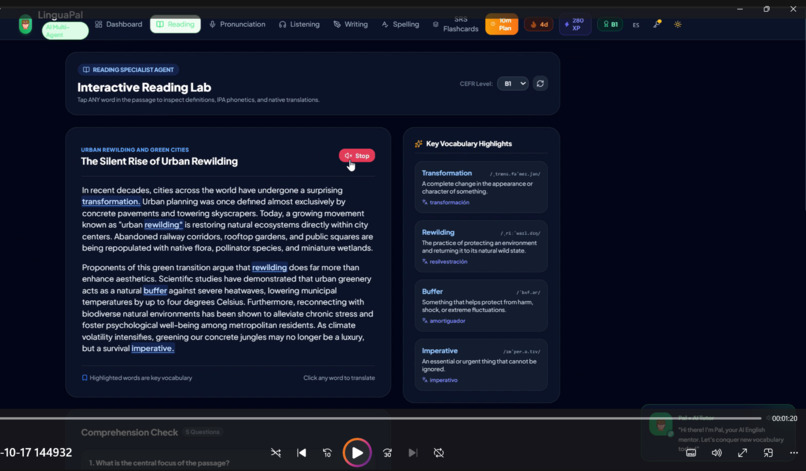This screenshot has height=471, width=806.
Task: Open the Listening tab
Action: point(299,24)
